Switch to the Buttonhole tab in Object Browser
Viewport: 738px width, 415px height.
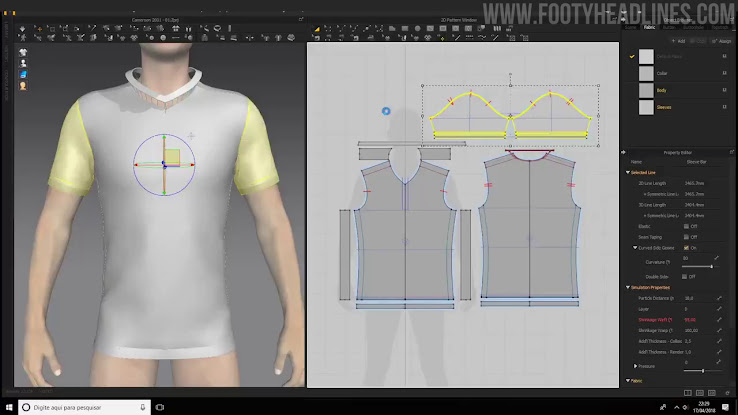(x=693, y=28)
